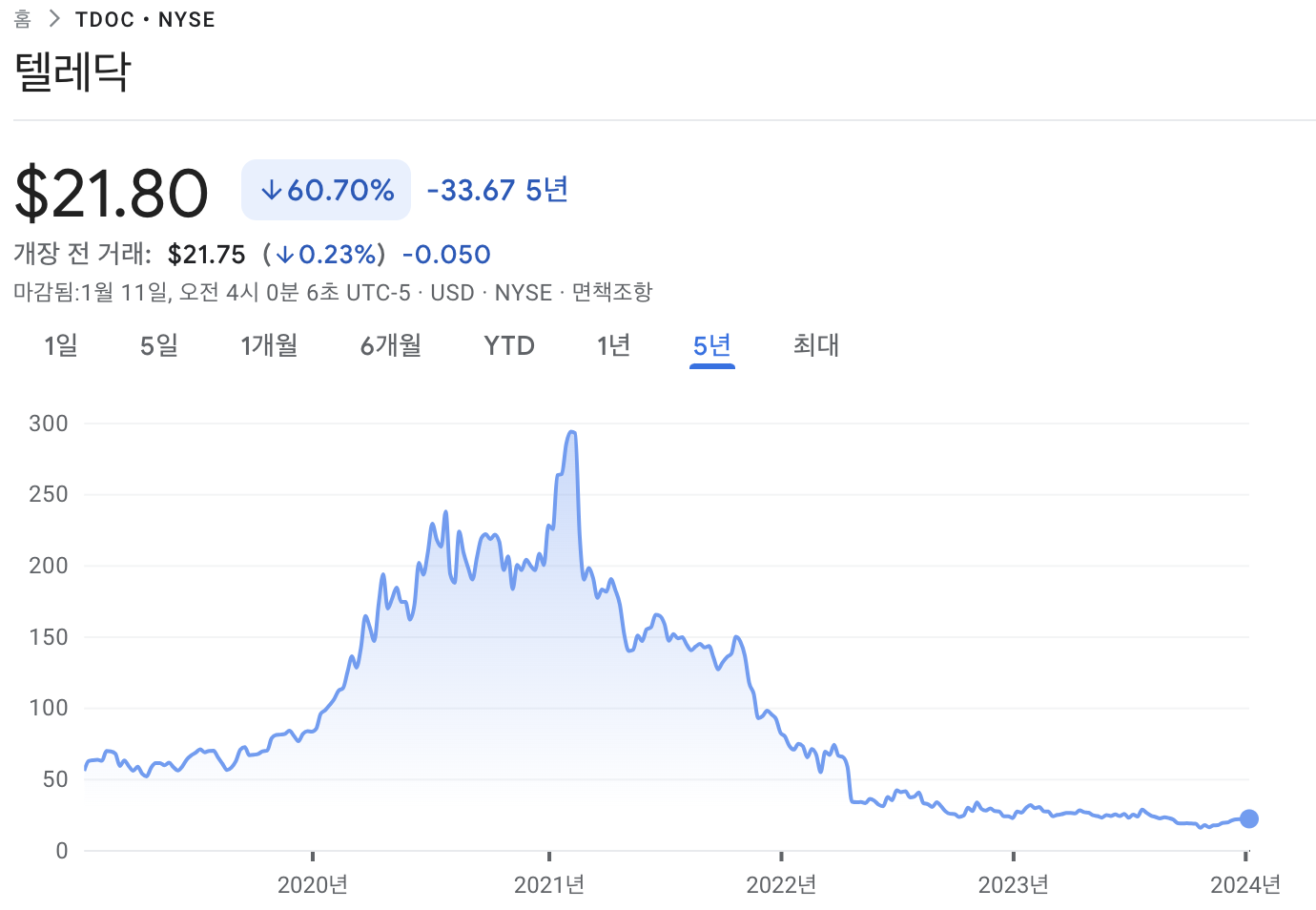Click the down arrow in the 60.70% badge
The image size is (1316, 910).
coord(274,189)
